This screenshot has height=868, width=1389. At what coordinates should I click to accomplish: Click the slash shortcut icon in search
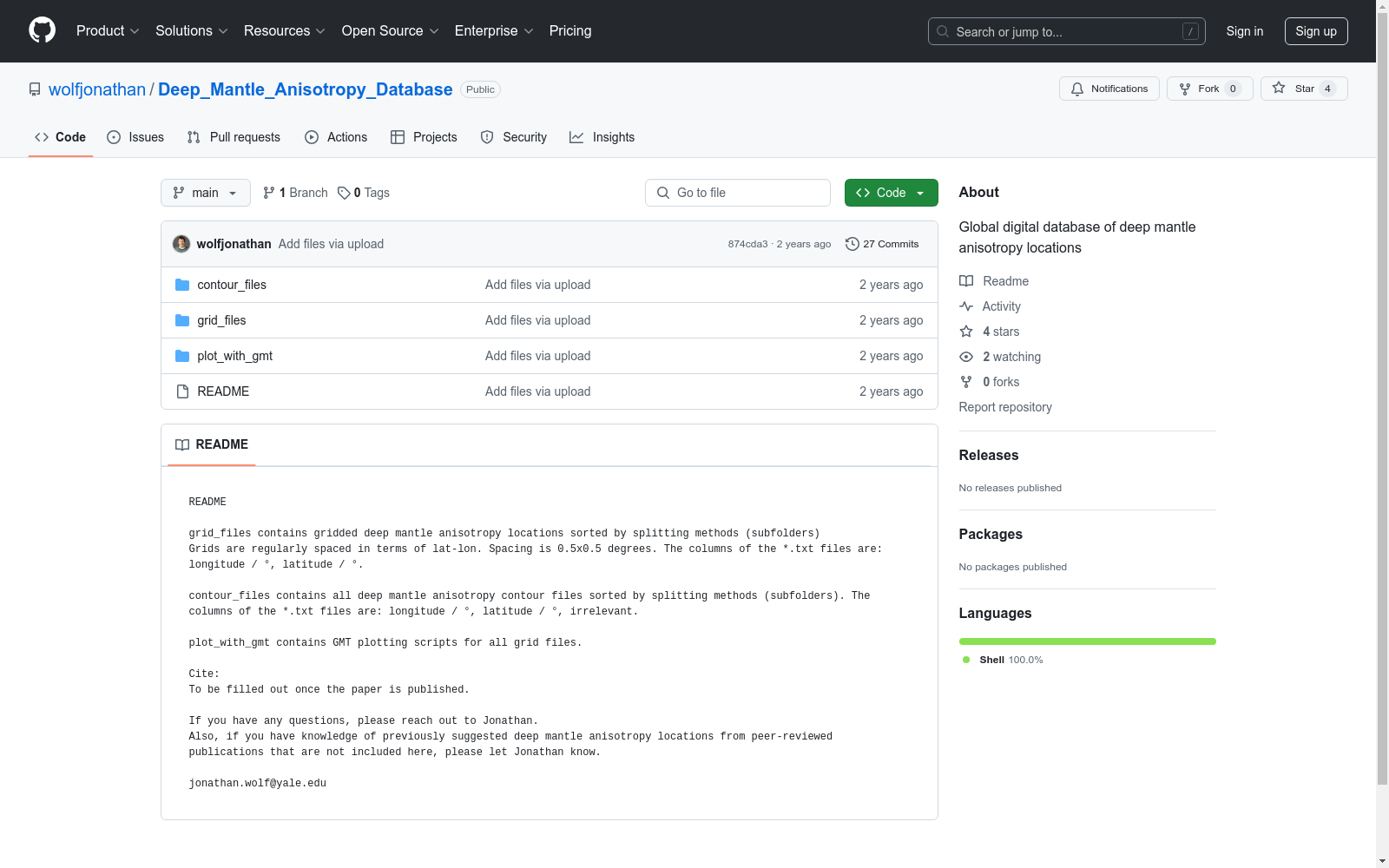[1190, 31]
